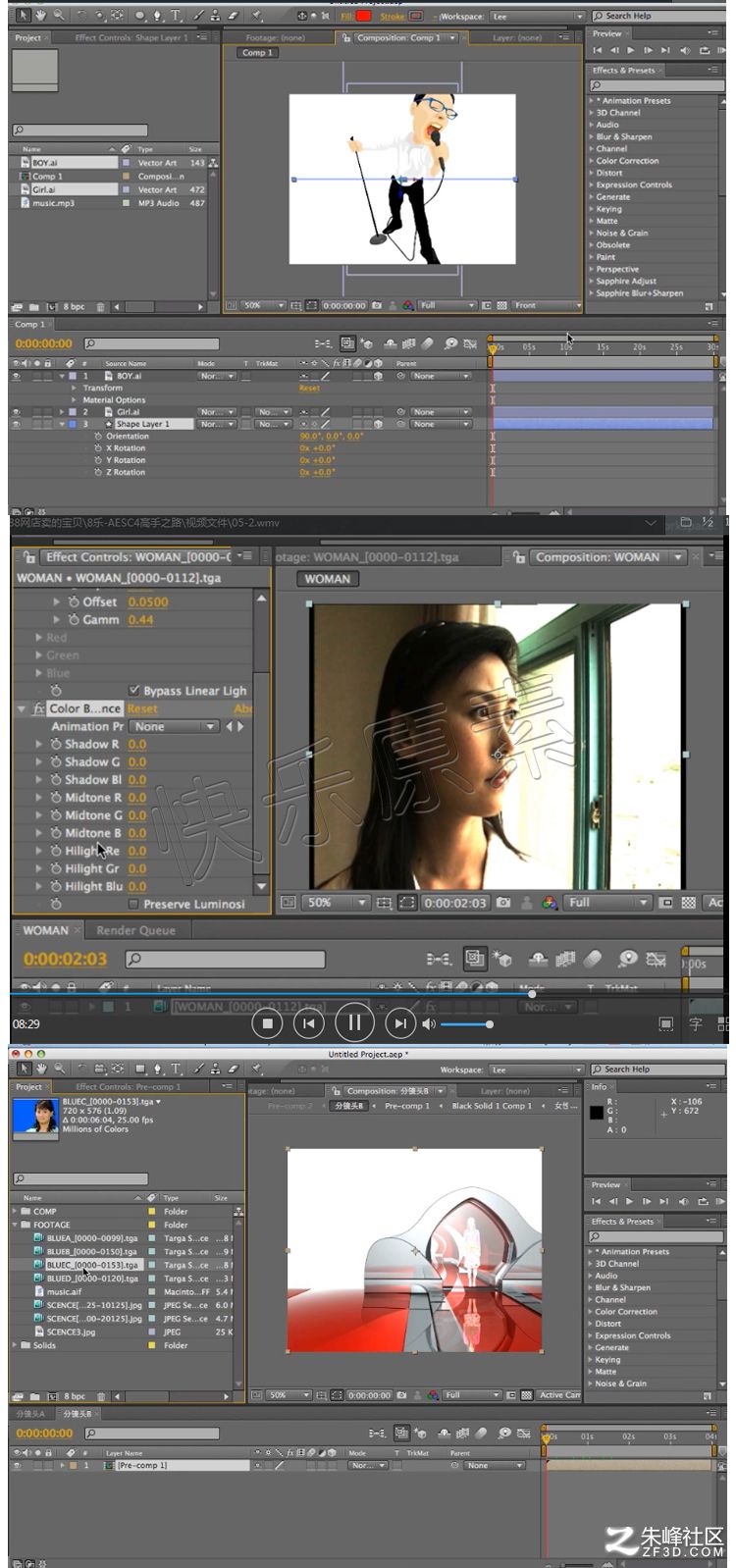Select the Hand tool in top screenshot toolbar
The height and width of the screenshot is (1568, 736).
(41, 15)
